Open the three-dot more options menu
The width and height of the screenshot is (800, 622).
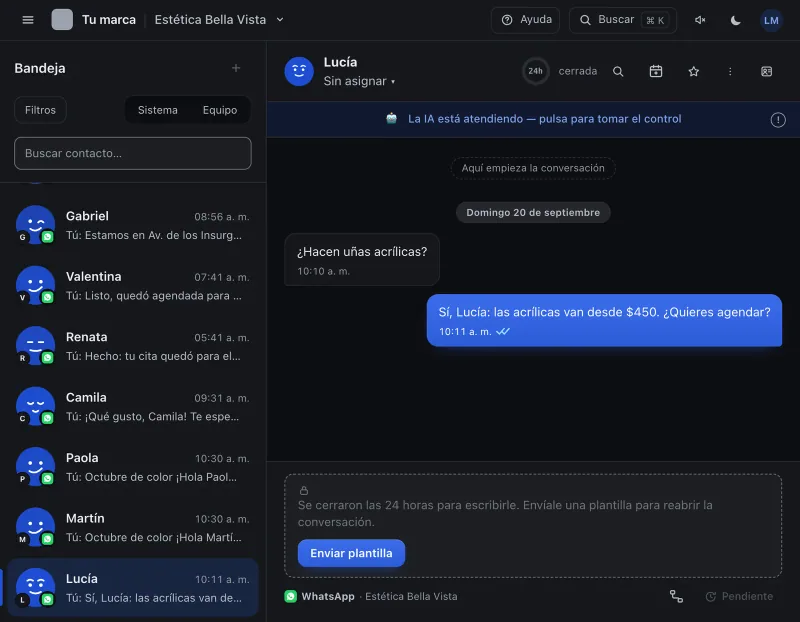730,71
